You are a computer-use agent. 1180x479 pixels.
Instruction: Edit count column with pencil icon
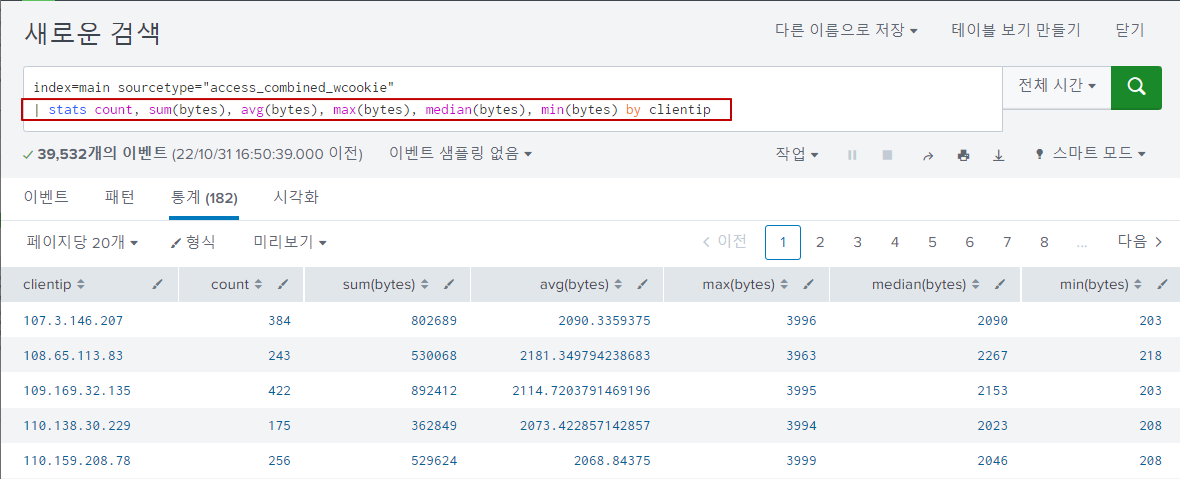coord(283,284)
